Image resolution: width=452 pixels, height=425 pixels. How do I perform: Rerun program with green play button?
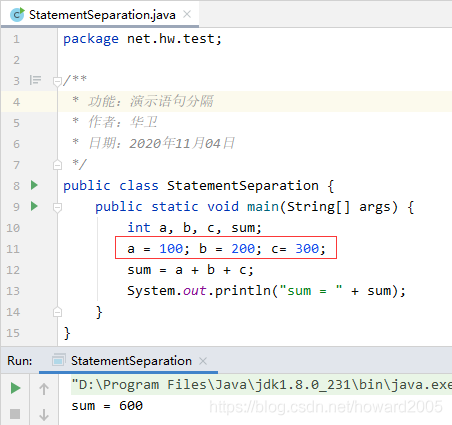(x=15, y=388)
